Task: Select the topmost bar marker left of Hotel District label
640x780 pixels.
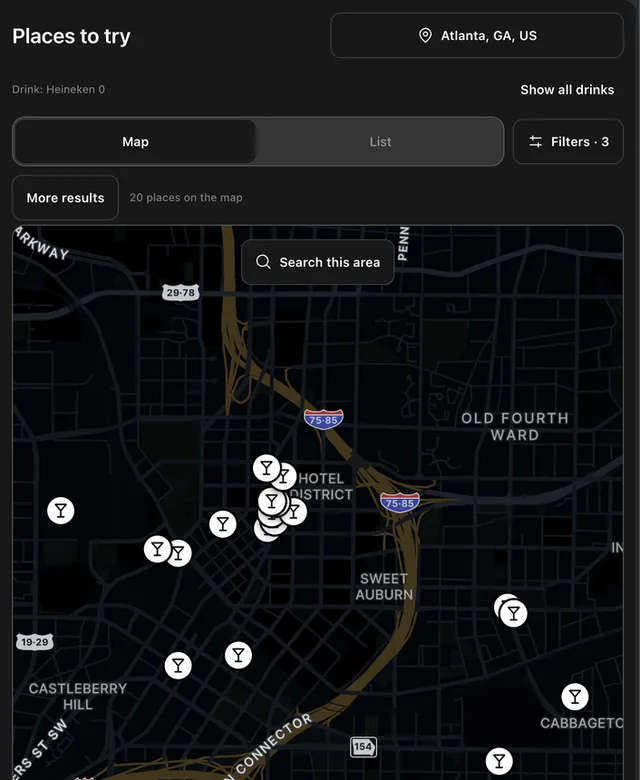Action: pyautogui.click(x=267, y=468)
